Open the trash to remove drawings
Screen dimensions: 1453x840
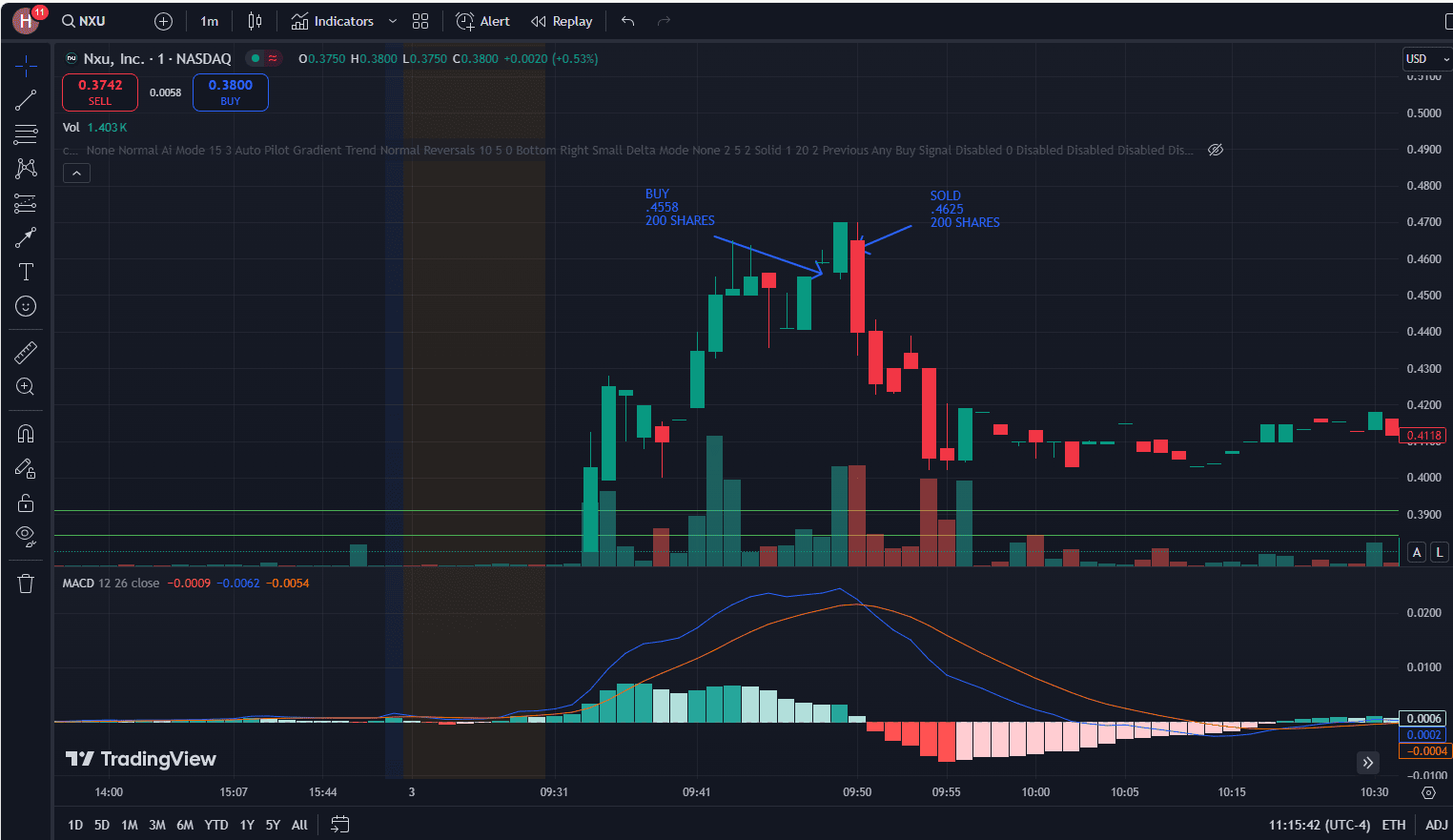[x=25, y=583]
